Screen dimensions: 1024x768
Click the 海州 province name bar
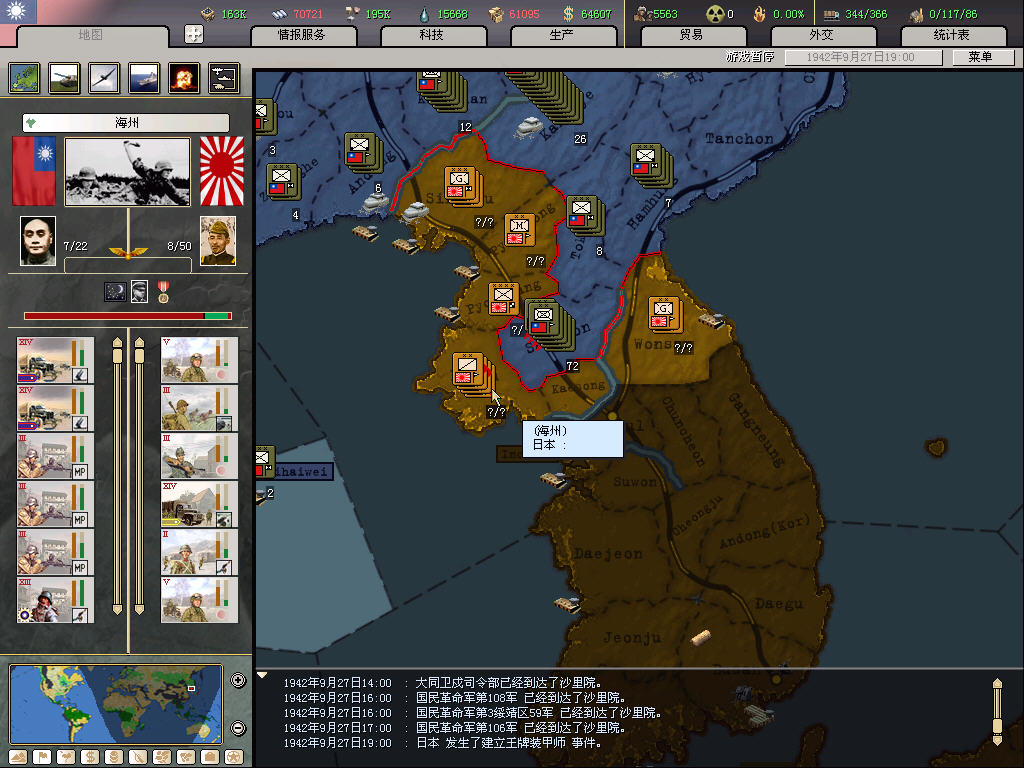coord(126,123)
